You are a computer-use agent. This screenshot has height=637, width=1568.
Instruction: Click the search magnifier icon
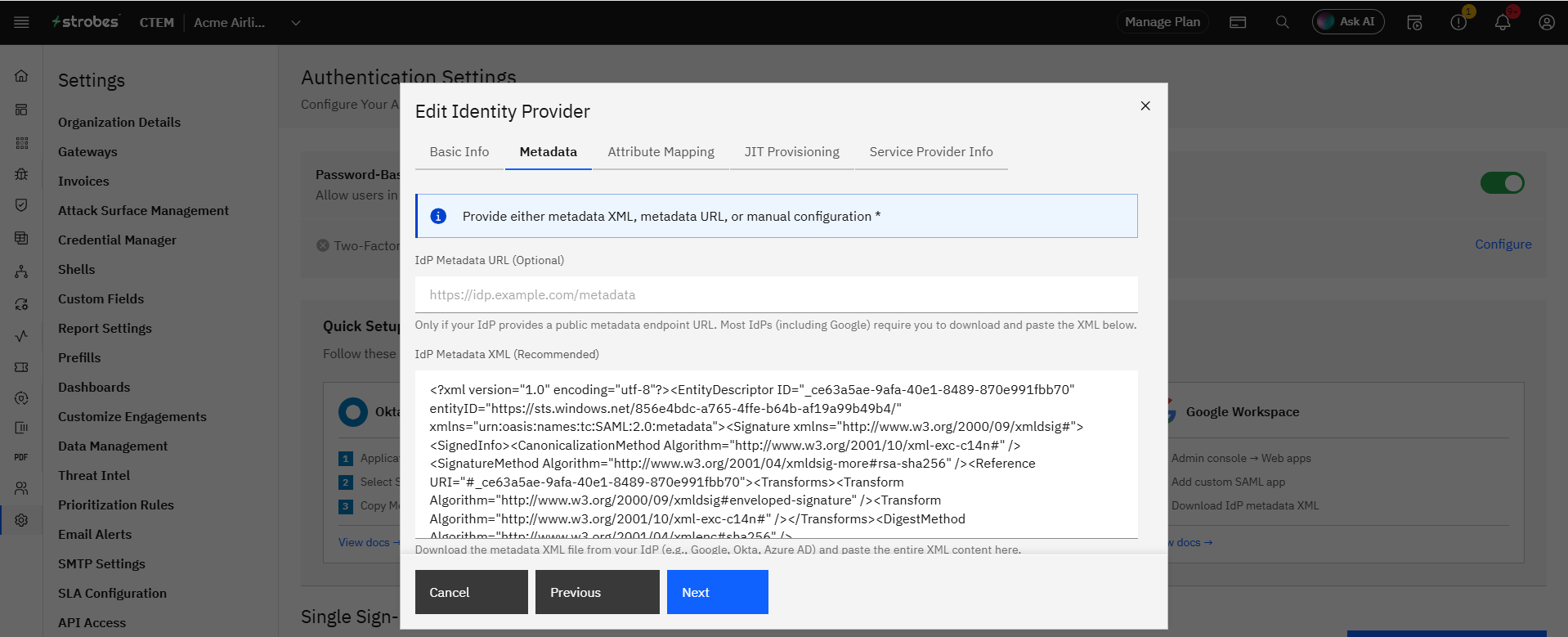click(x=1282, y=22)
